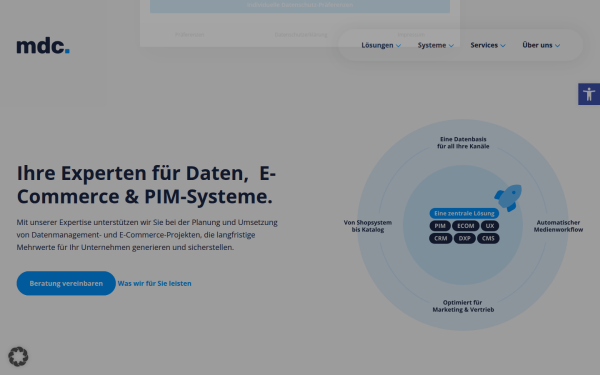This screenshot has width=600, height=375.
Task: Select the CRM tag in the diagram
Action: [x=440, y=238]
